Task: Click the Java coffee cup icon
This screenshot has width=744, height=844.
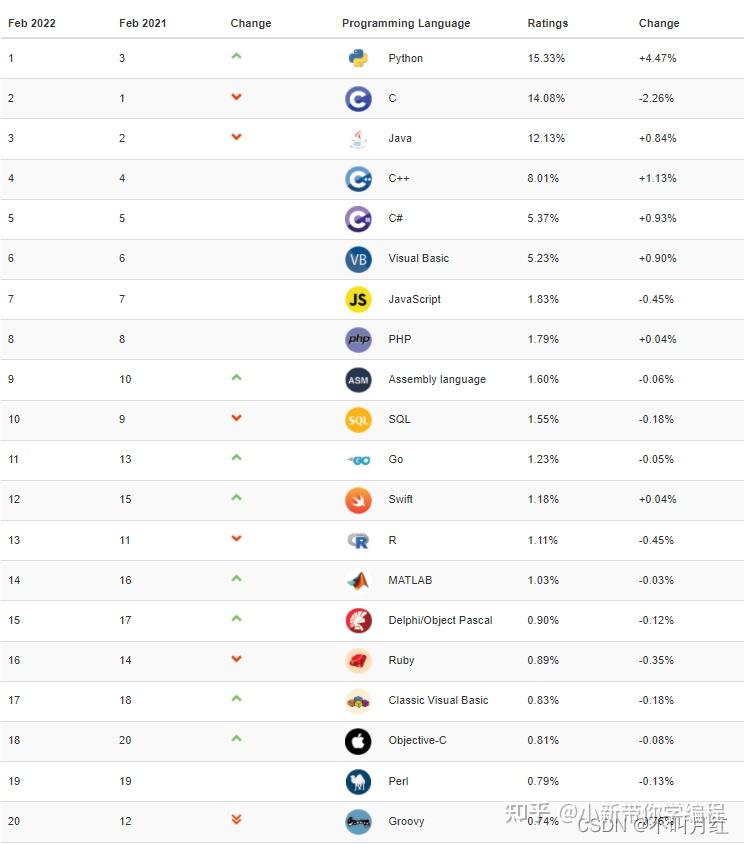Action: [x=358, y=139]
